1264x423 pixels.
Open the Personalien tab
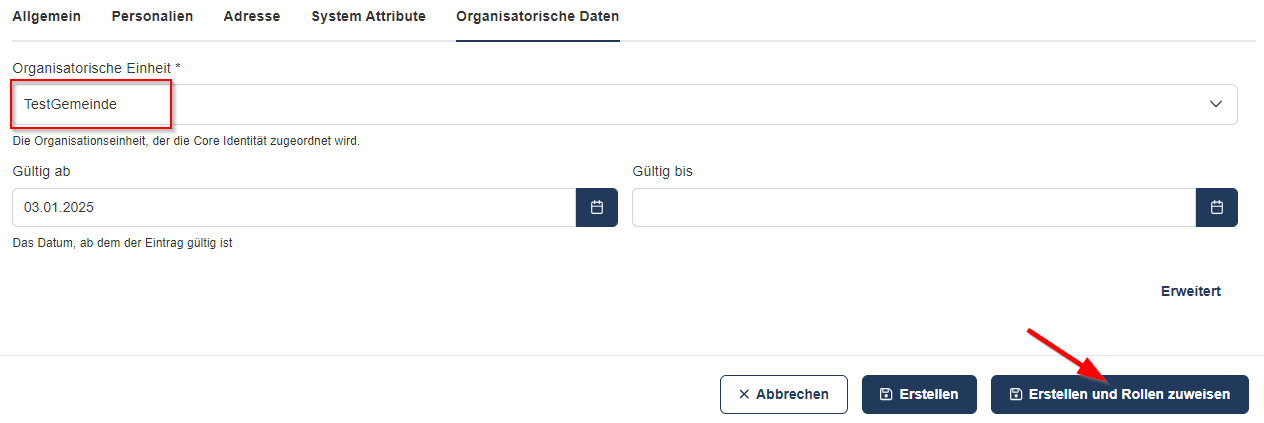[x=152, y=17]
